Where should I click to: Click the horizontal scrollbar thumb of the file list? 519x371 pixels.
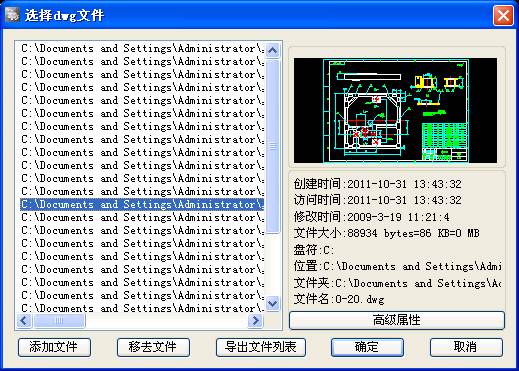59,321
